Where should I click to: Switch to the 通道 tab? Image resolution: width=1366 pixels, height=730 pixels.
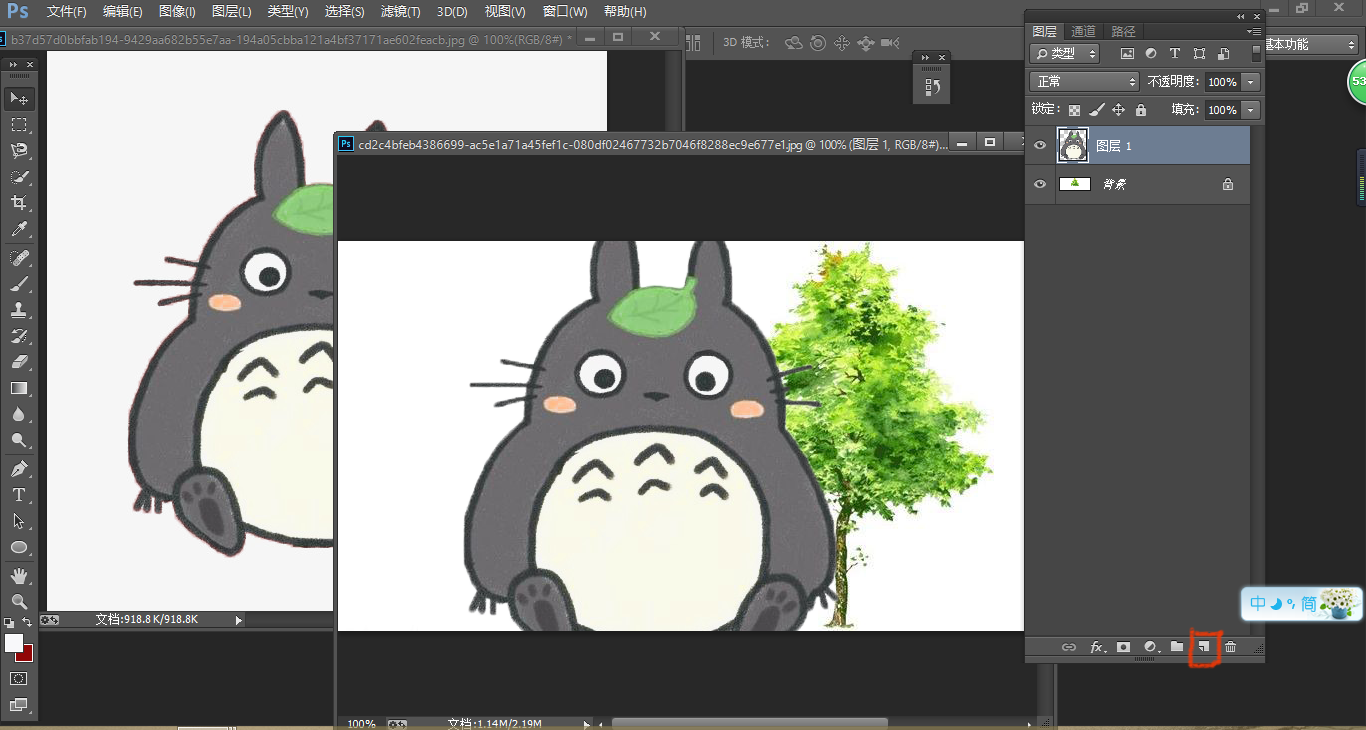click(x=1083, y=32)
